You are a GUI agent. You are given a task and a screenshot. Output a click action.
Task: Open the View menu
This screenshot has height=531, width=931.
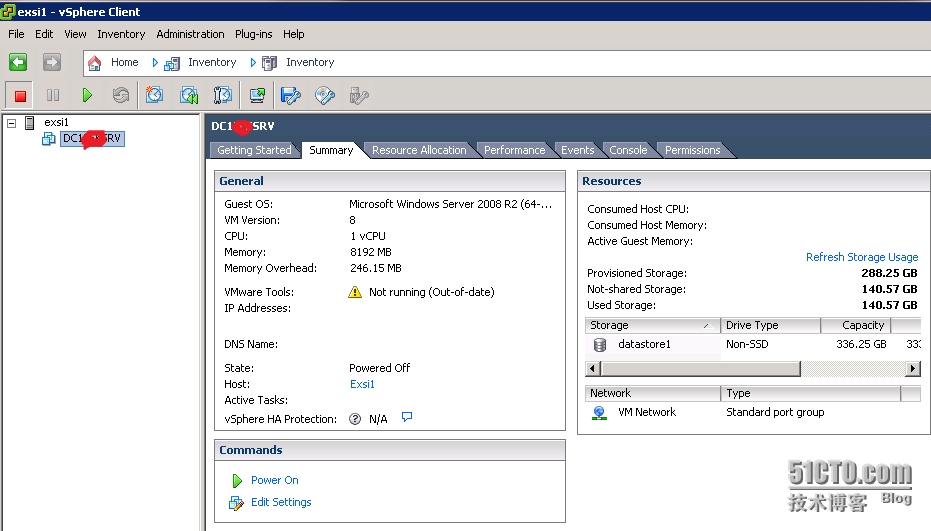pos(75,34)
